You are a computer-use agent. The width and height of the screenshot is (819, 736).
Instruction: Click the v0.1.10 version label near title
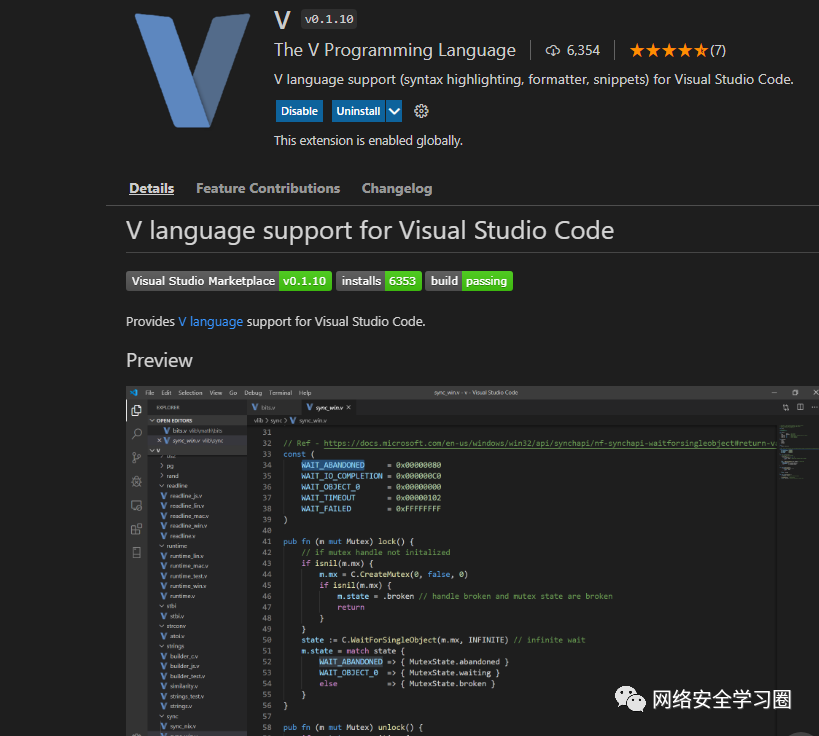coord(329,19)
